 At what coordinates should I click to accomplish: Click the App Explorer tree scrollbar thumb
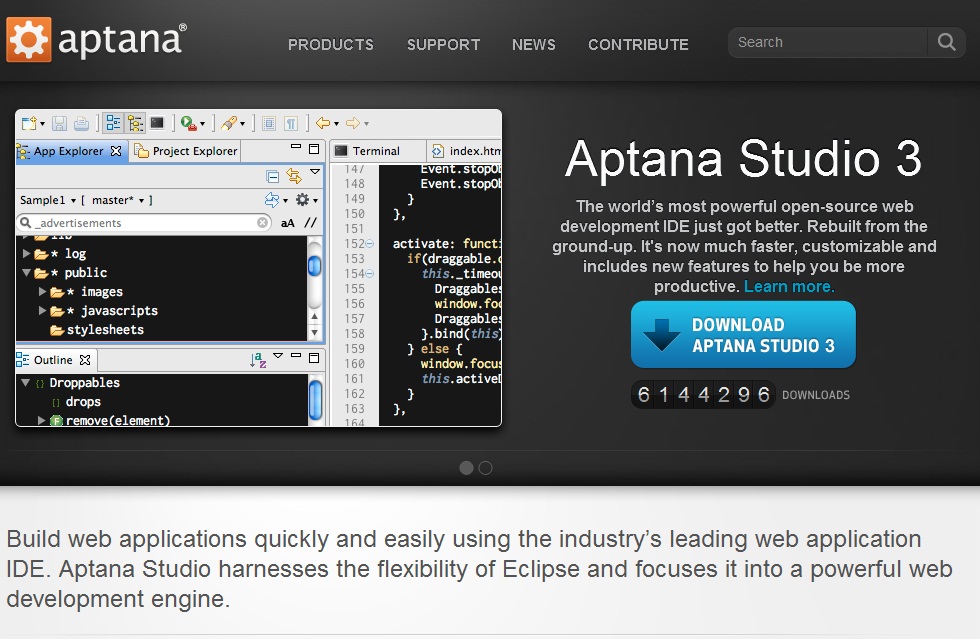point(314,266)
